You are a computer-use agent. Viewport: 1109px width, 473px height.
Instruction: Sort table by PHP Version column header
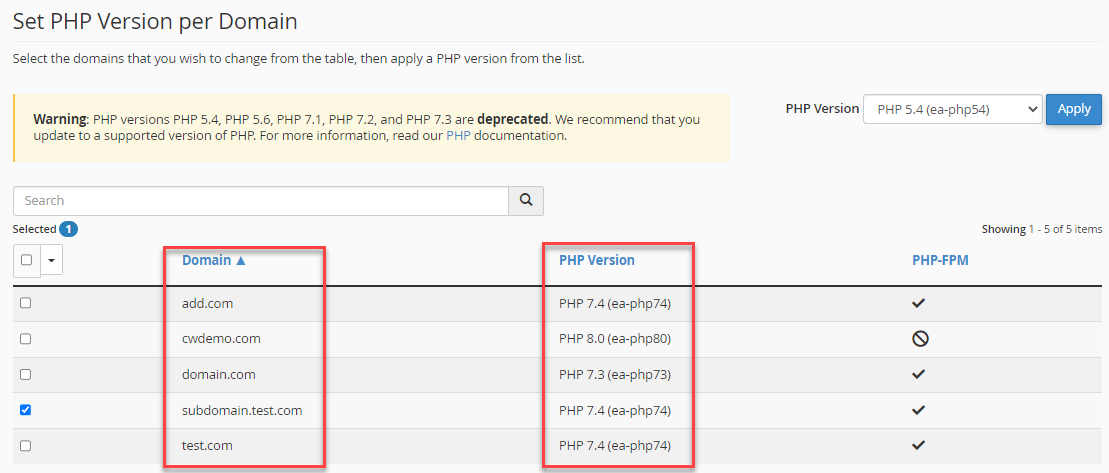point(596,260)
